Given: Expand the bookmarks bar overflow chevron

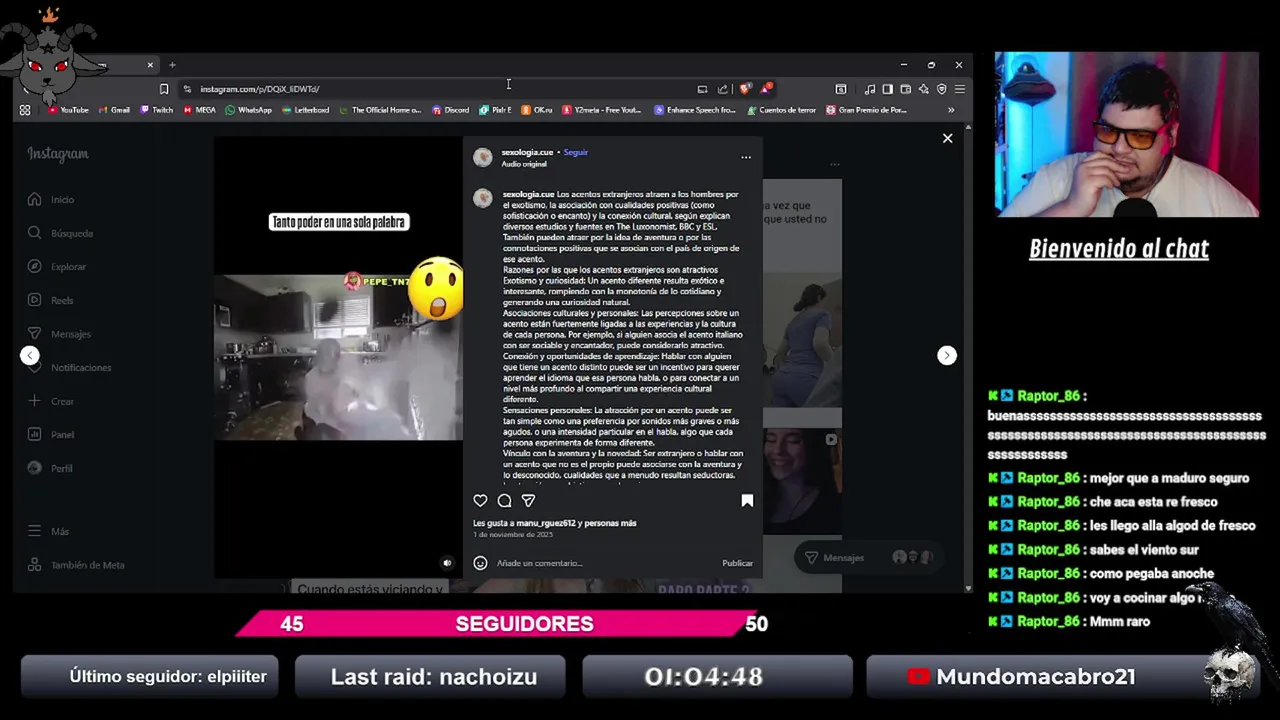Looking at the screenshot, I should tap(951, 110).
